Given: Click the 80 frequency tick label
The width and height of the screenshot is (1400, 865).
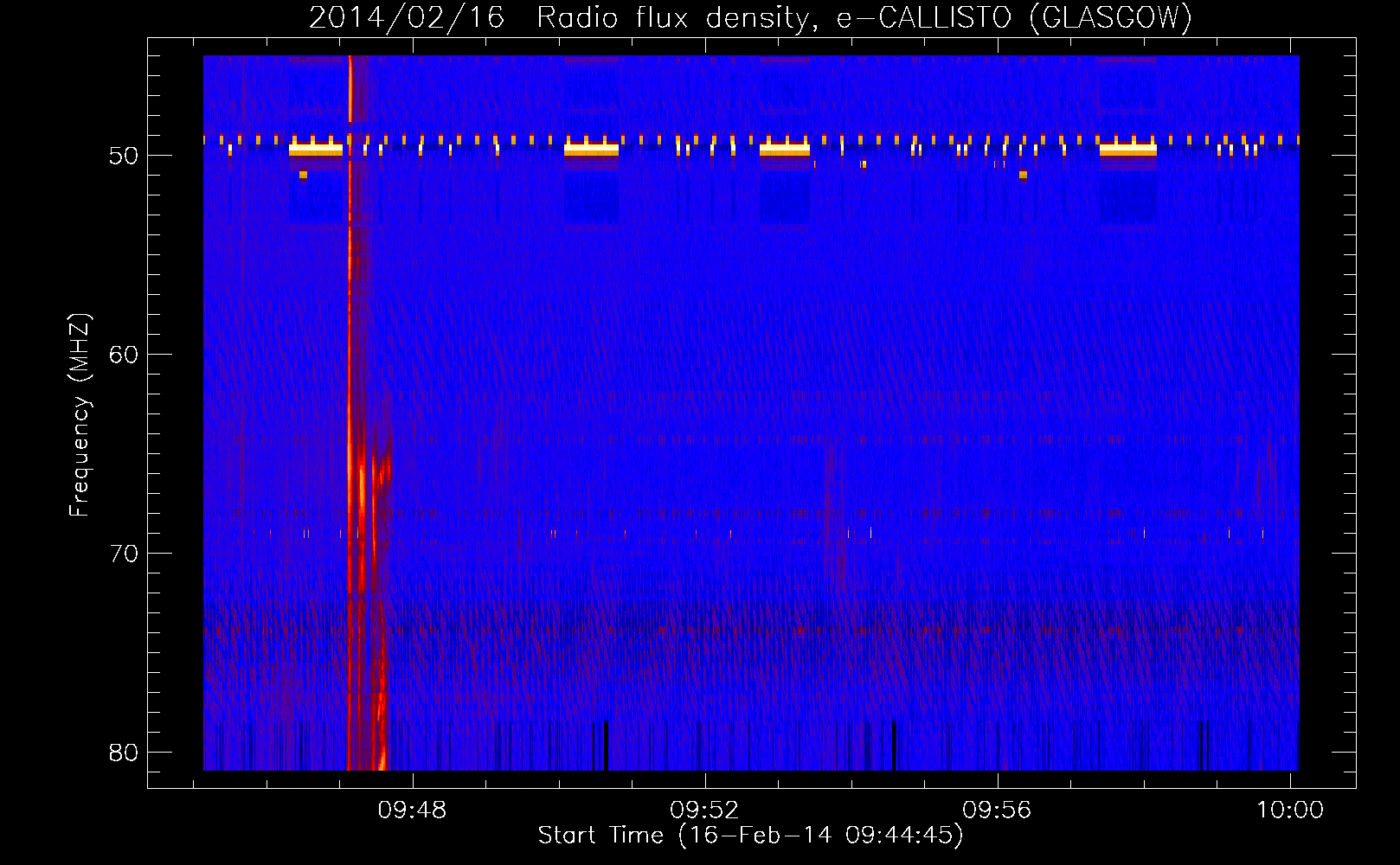Looking at the screenshot, I should pos(124,753).
